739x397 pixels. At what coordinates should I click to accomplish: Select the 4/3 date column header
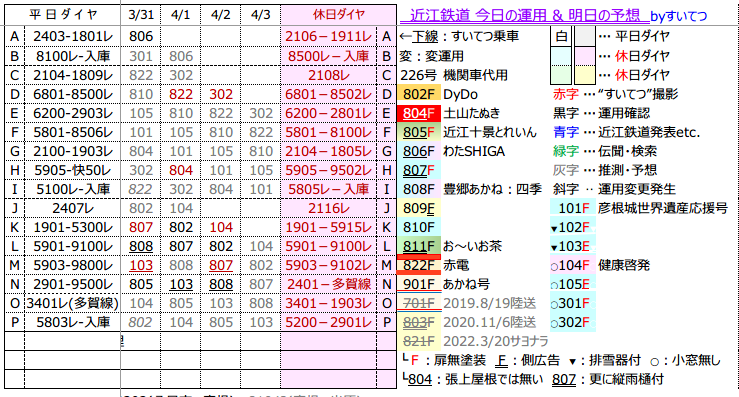tap(261, 15)
